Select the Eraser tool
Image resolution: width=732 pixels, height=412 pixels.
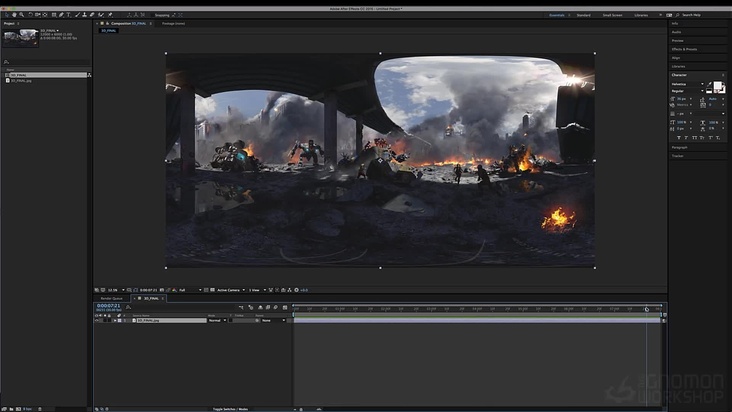(92, 15)
